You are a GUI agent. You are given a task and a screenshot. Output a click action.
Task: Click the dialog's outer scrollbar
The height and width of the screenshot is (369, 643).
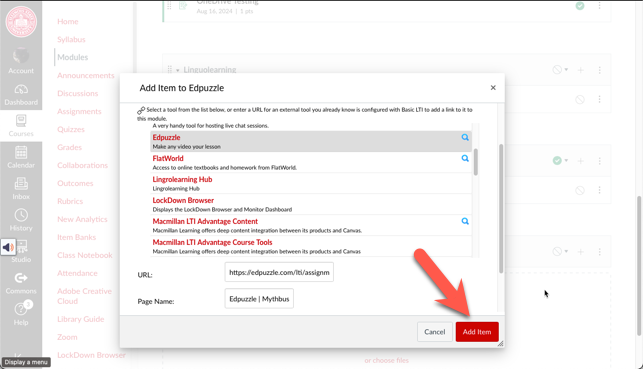pyautogui.click(x=501, y=208)
